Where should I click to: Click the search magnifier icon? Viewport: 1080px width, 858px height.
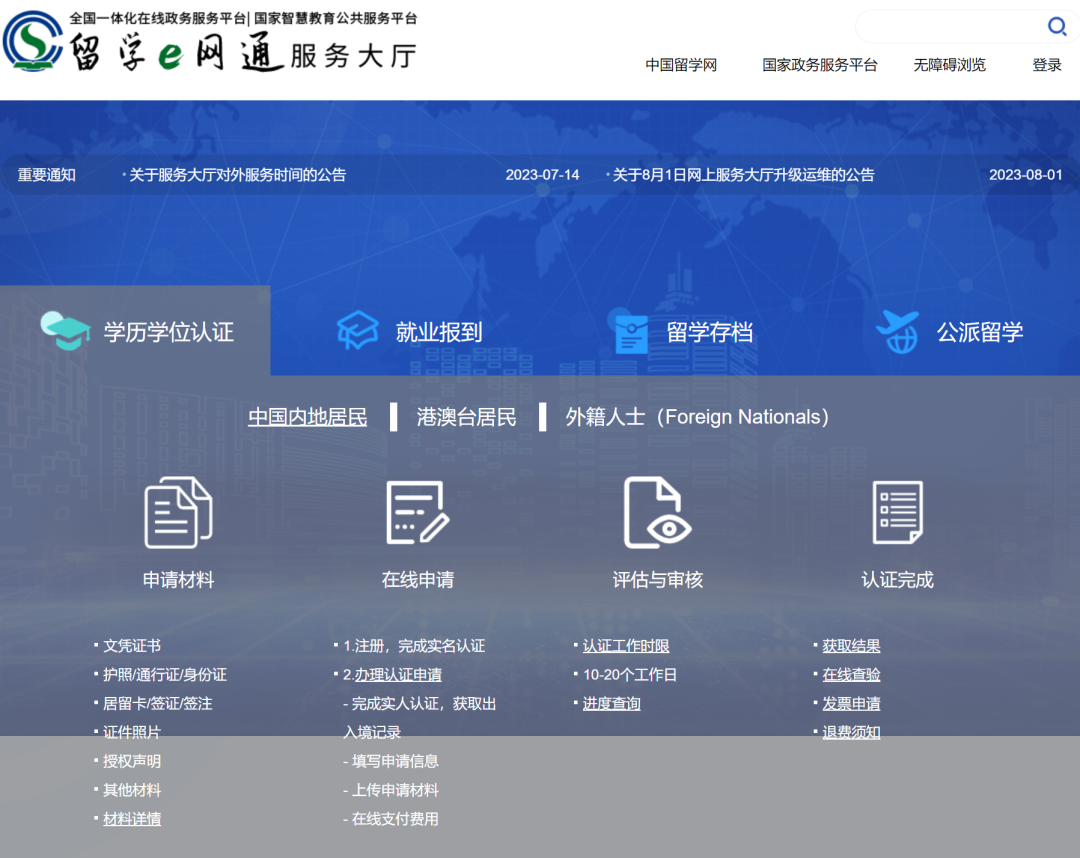click(x=1057, y=27)
